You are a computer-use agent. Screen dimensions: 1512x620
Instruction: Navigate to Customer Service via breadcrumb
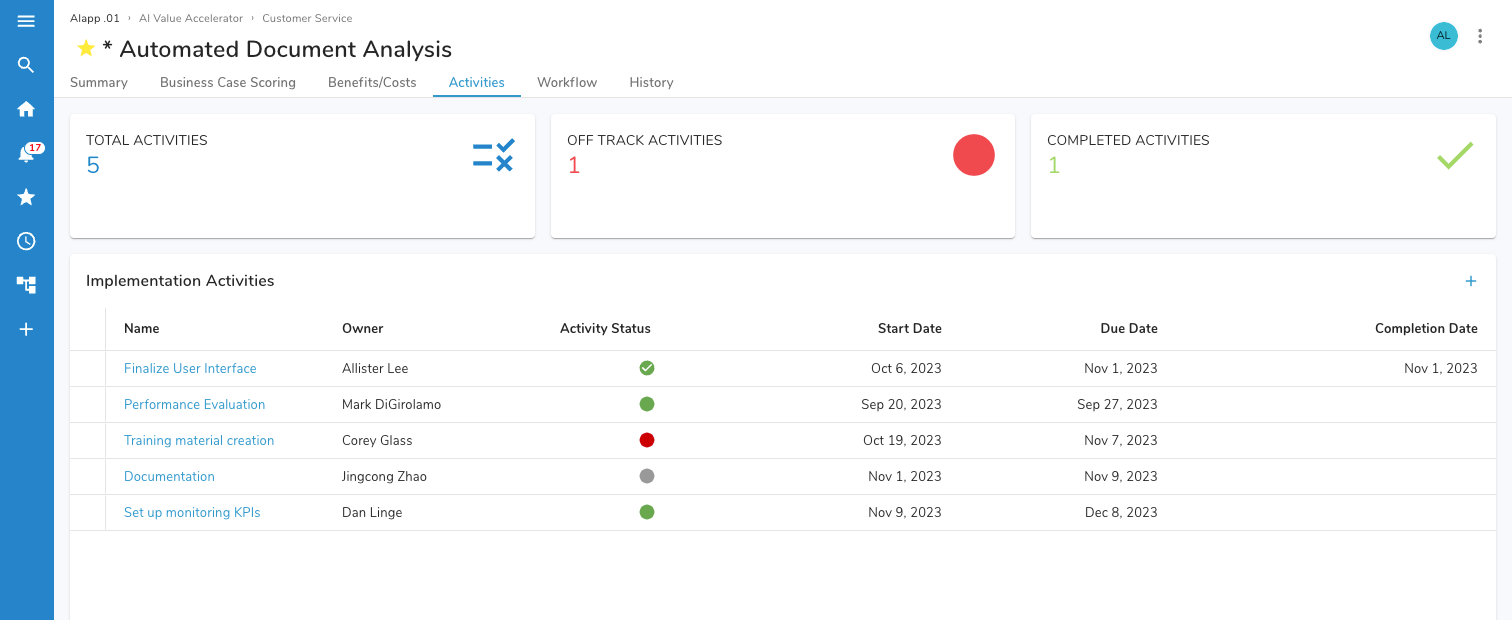307,17
